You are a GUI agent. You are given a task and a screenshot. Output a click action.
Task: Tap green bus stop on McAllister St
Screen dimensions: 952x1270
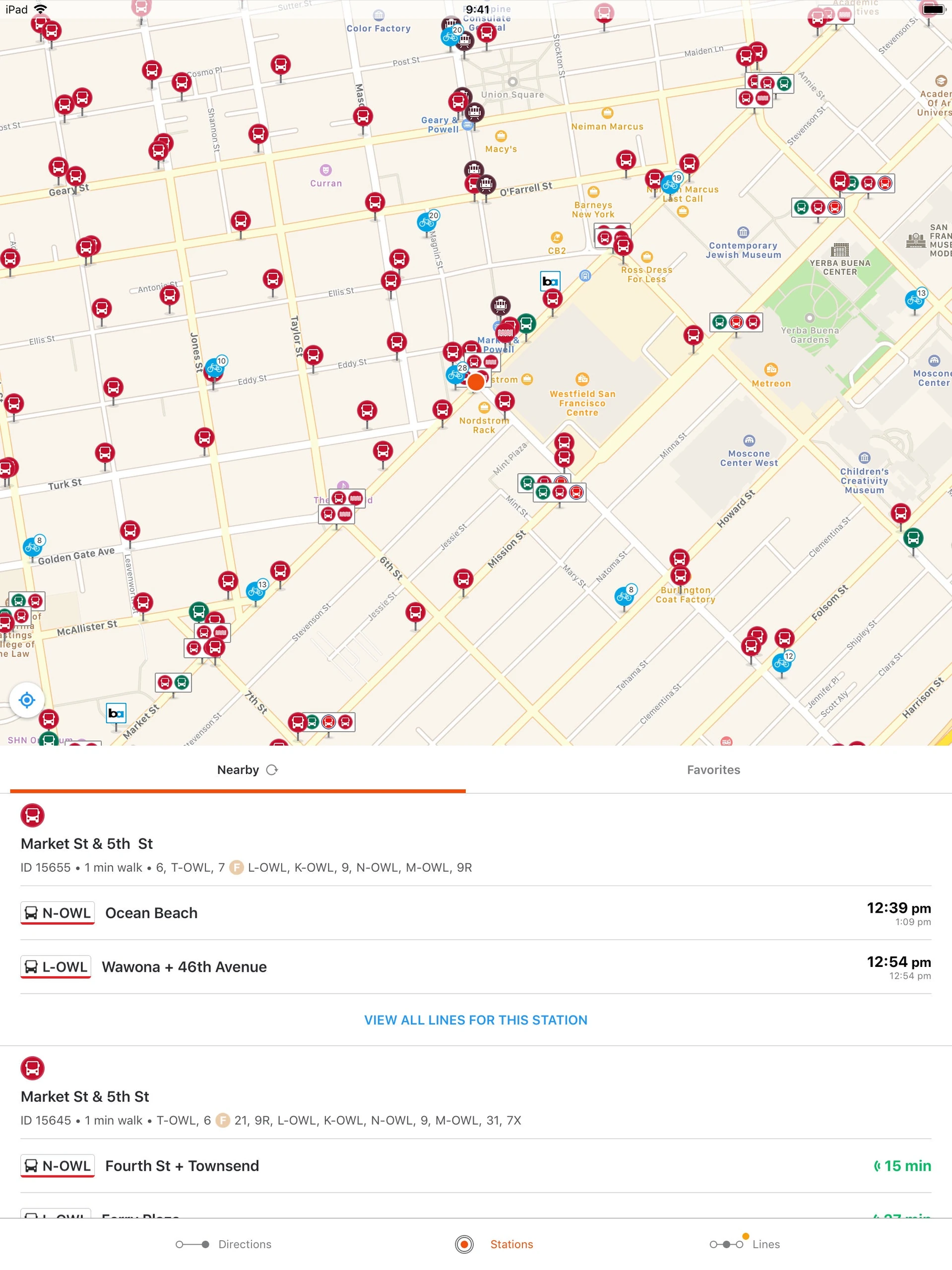pos(198,612)
